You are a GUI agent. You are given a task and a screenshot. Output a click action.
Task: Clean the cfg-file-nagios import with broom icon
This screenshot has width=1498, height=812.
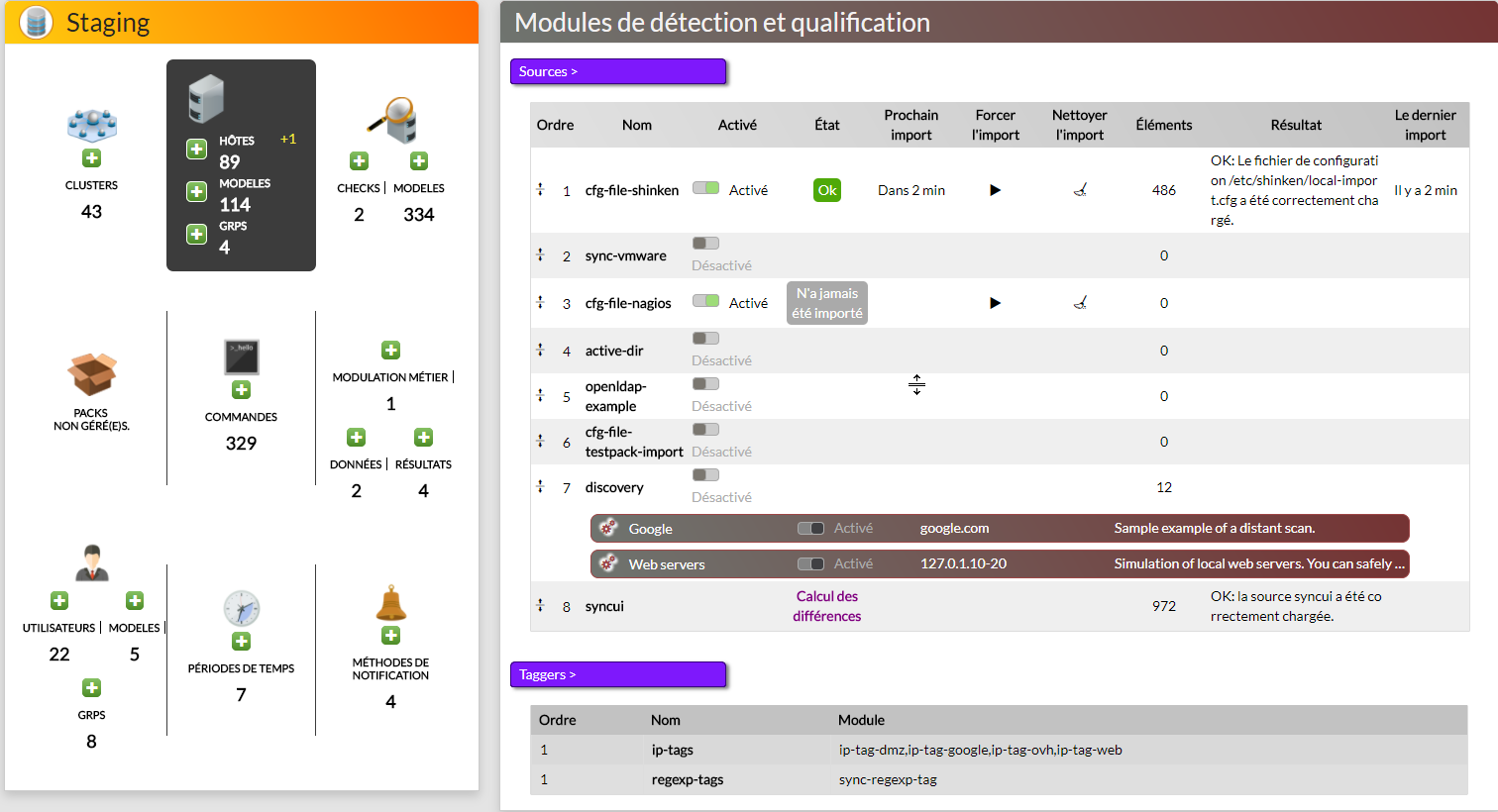tap(1080, 303)
